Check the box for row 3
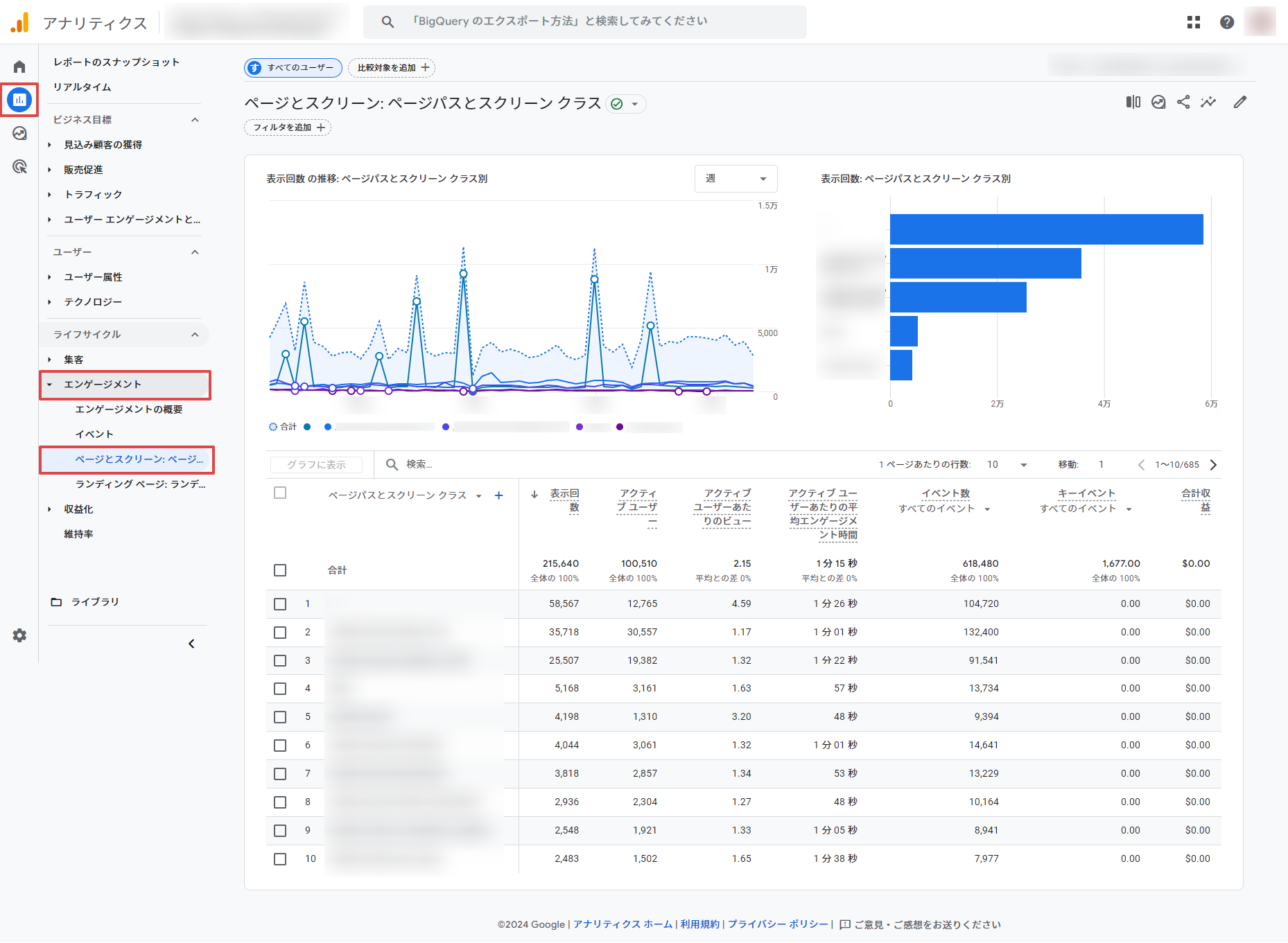1288x943 pixels. tap(280, 661)
